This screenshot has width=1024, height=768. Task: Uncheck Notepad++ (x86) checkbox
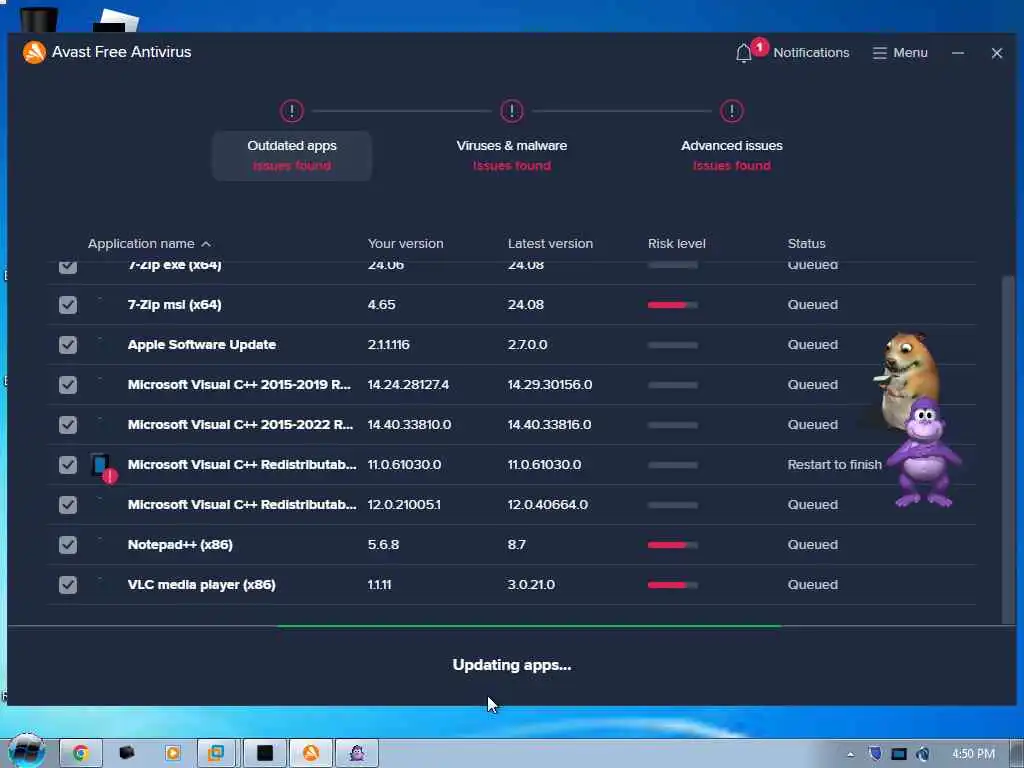pyautogui.click(x=68, y=545)
